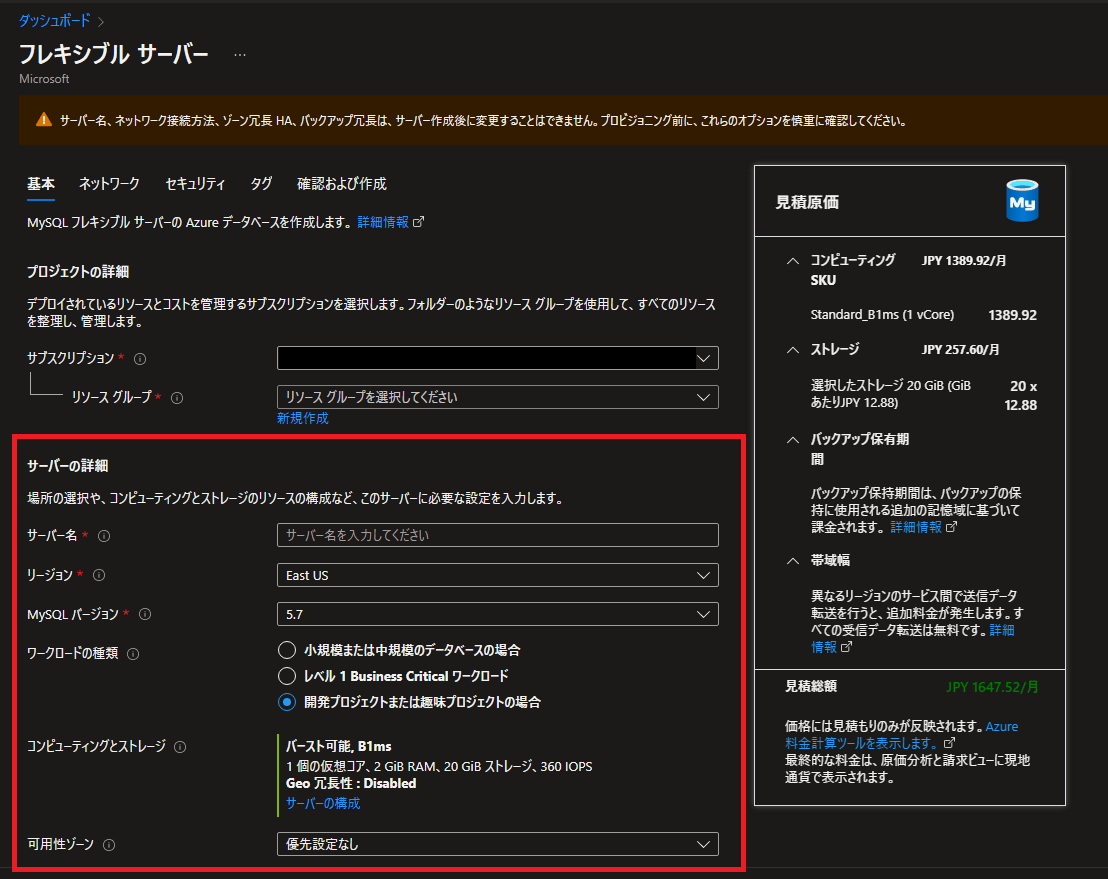Collapse the バックアップ保有期間 section
1108x879 pixels.
(793, 440)
